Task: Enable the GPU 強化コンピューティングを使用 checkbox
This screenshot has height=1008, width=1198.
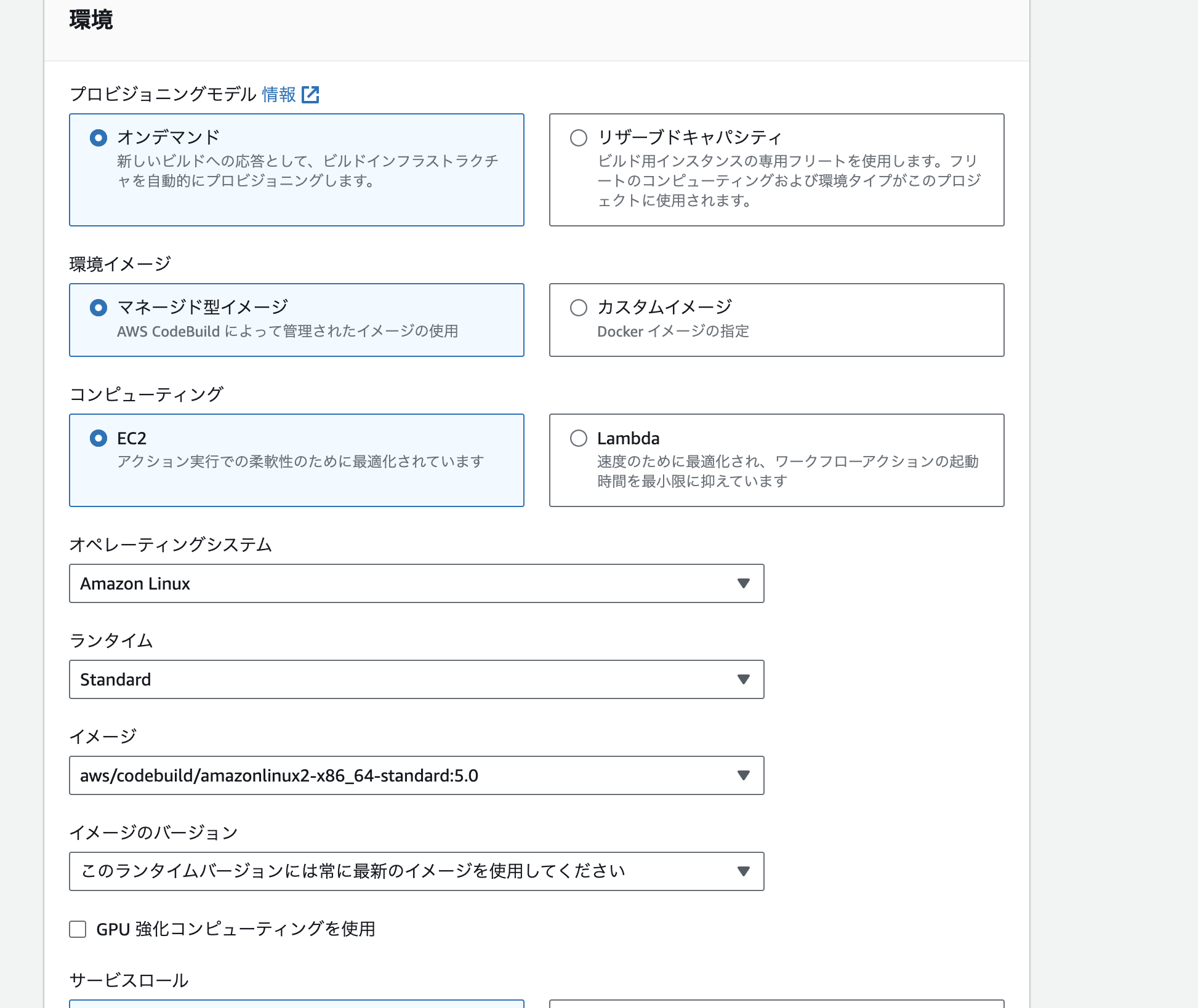Action: point(78,930)
